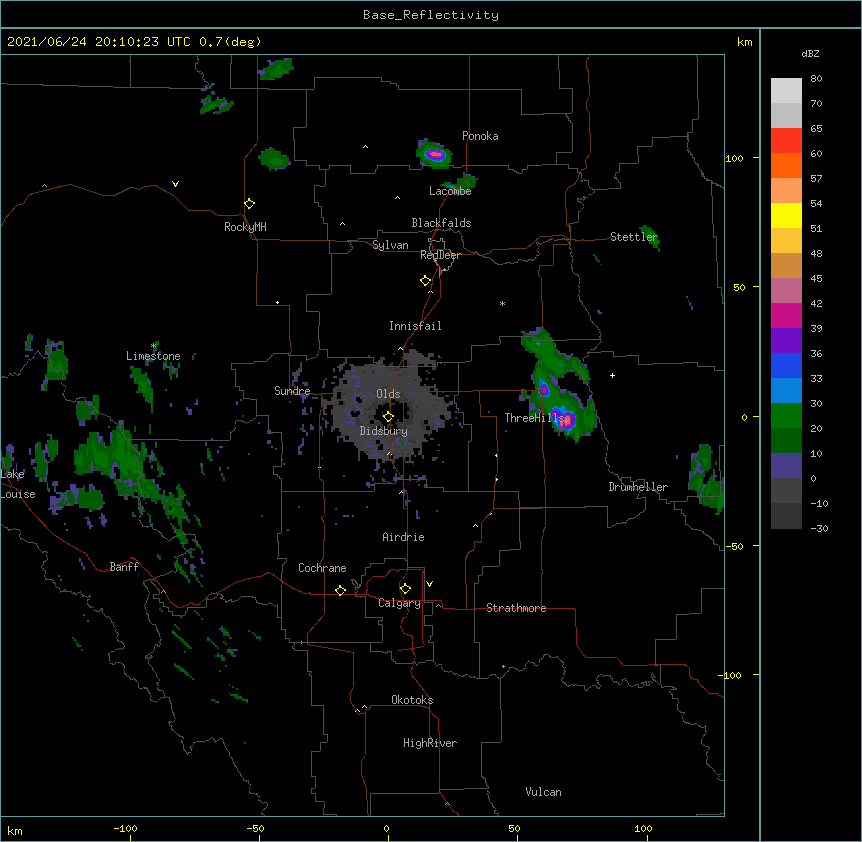Click the RockyMH label

pos(245,227)
